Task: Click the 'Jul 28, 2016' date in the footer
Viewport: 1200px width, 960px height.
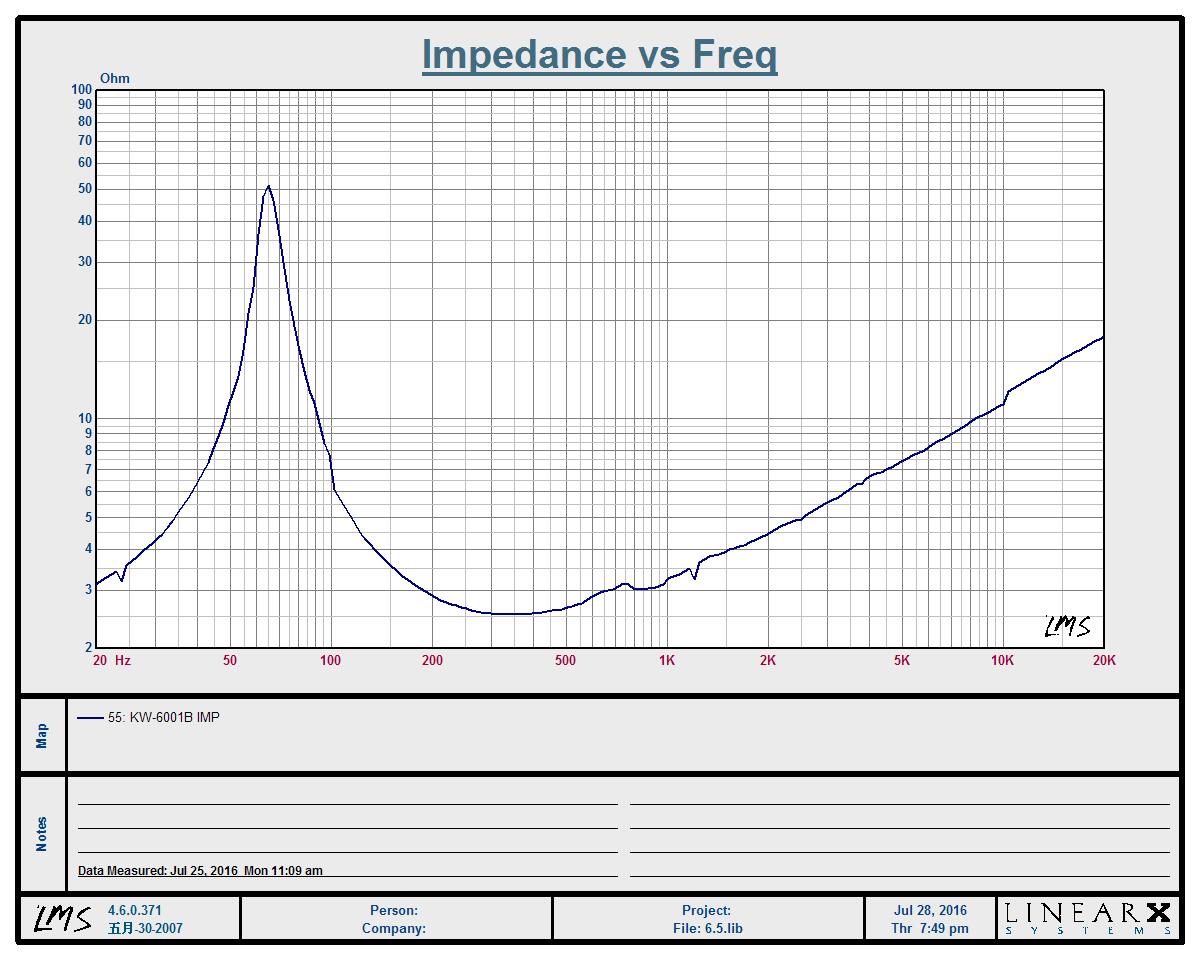Action: point(930,910)
